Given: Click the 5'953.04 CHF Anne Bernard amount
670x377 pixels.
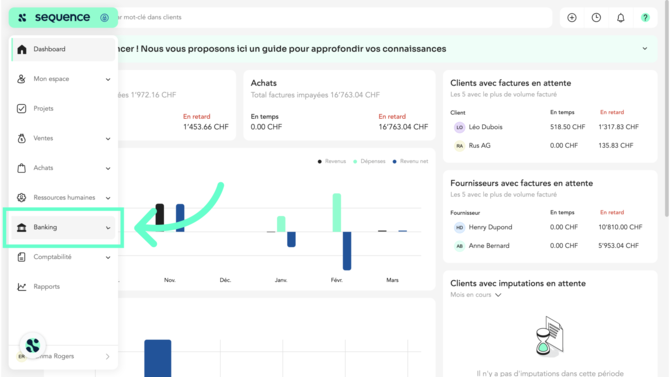Looking at the screenshot, I should (x=618, y=246).
